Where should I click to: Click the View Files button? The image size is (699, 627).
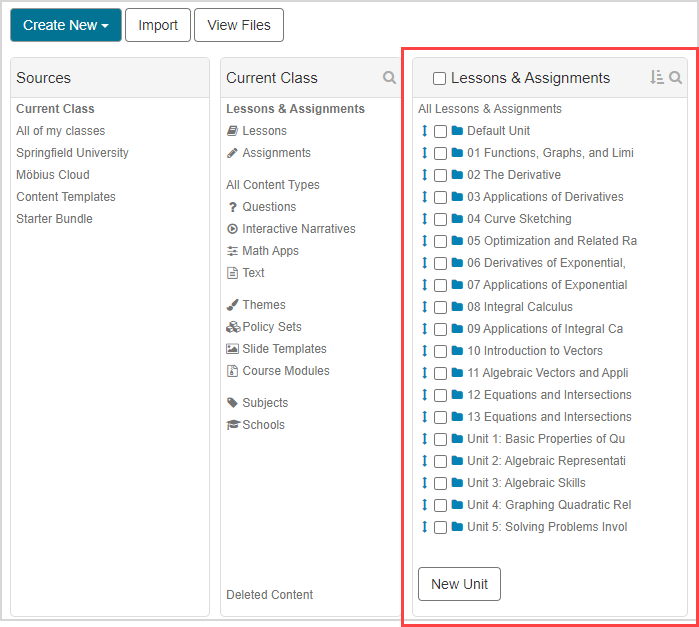[x=239, y=25]
